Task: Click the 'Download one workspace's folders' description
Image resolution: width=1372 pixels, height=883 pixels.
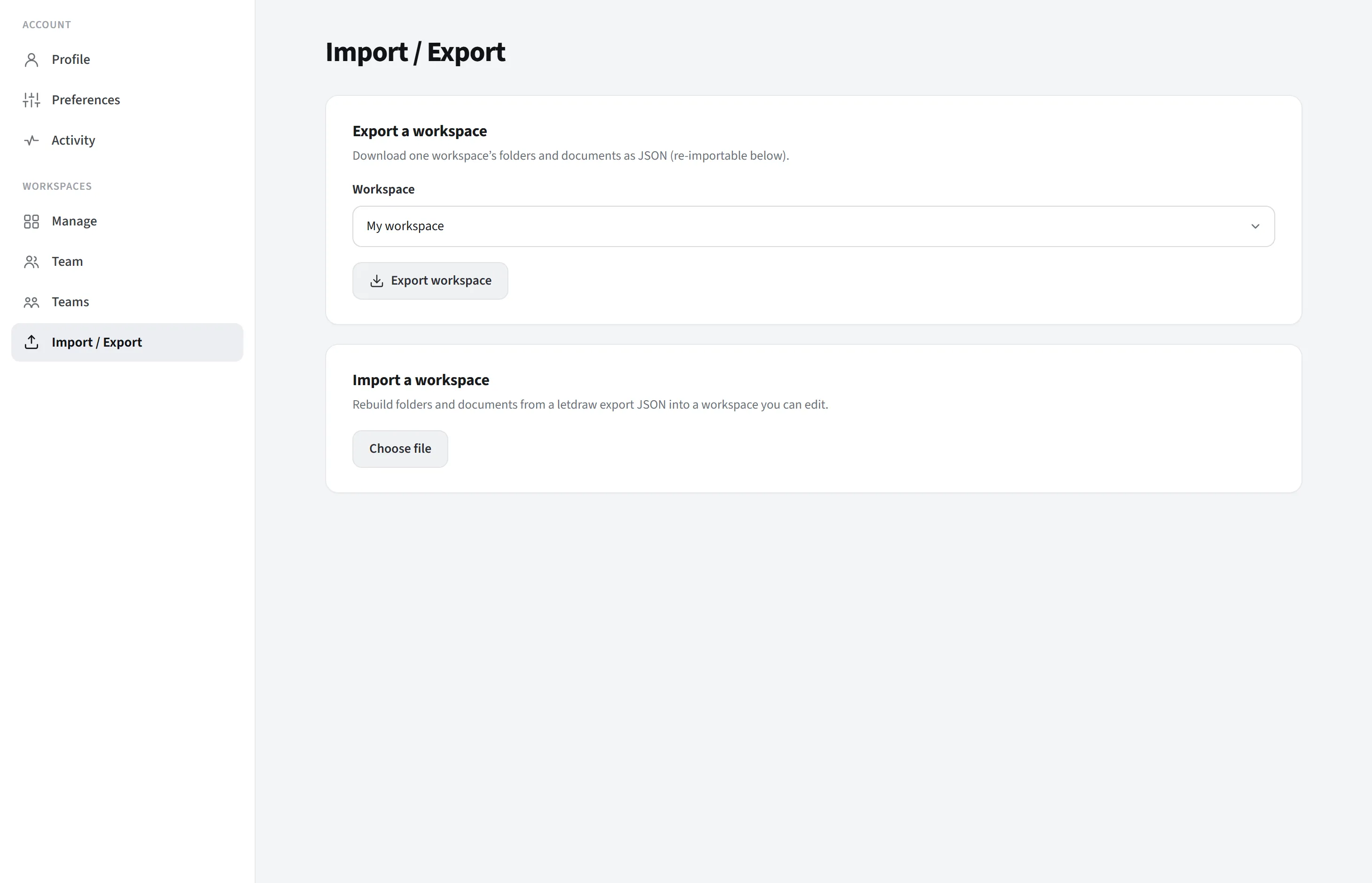Action: click(x=571, y=156)
